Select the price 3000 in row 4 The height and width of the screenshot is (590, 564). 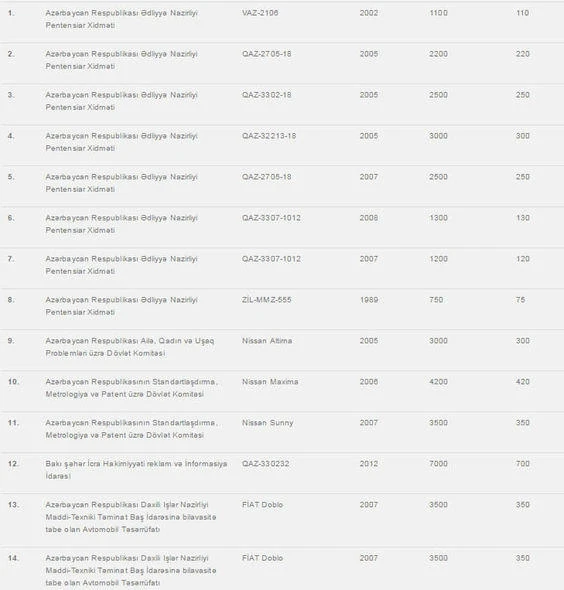coord(438,136)
